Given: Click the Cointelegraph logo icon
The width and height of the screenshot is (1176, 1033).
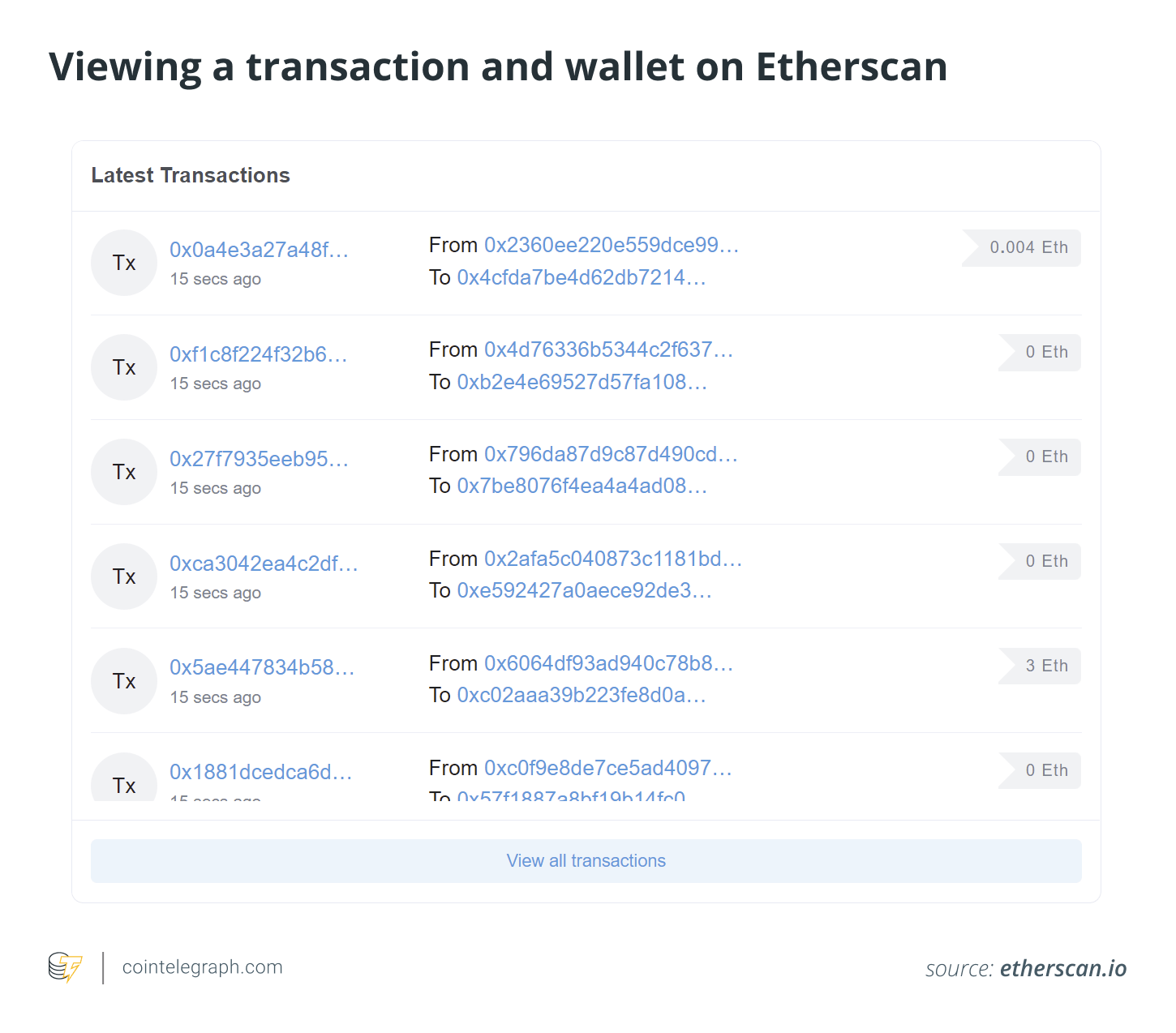Looking at the screenshot, I should (66, 967).
